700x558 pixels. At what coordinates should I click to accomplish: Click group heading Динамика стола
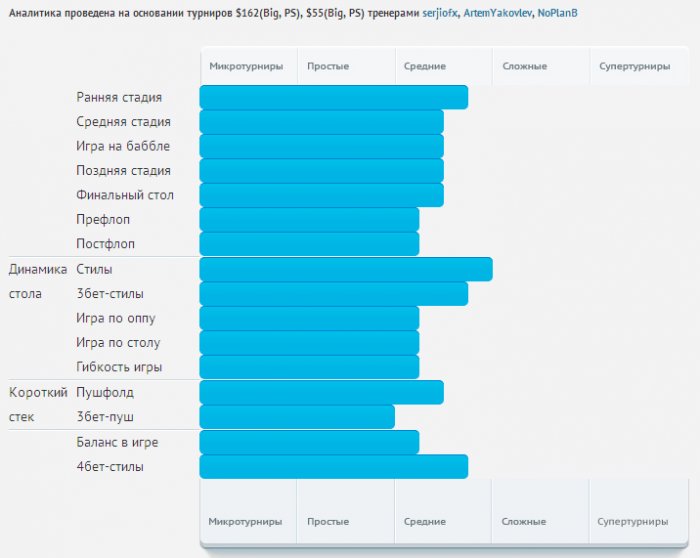click(38, 282)
